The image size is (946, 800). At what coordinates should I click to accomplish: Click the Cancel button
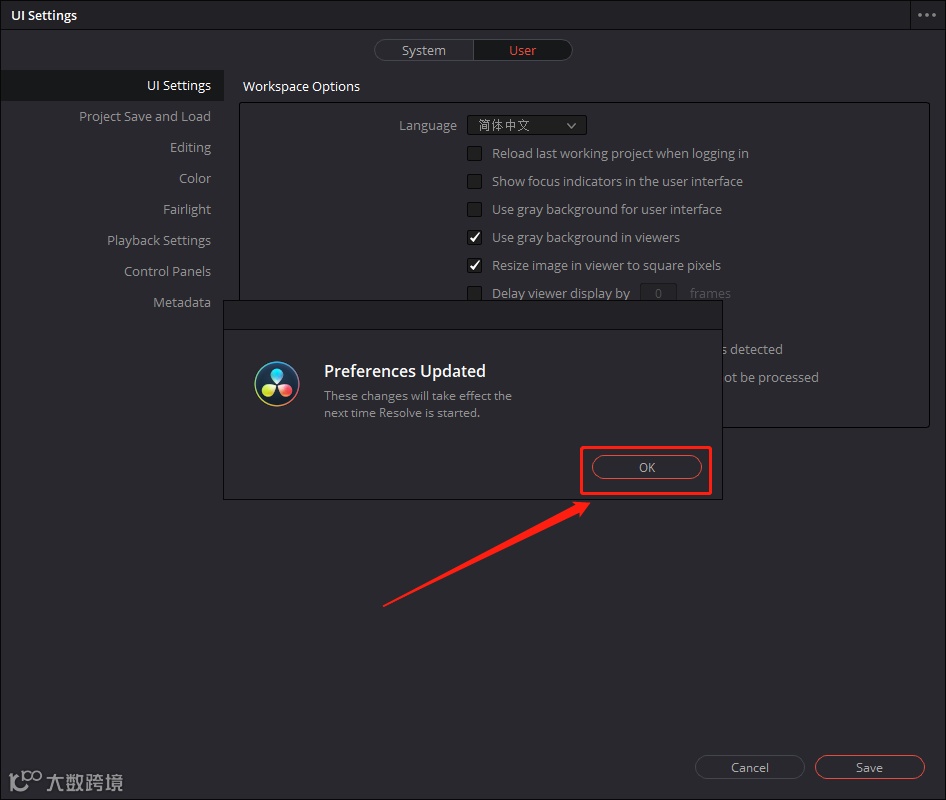[750, 767]
